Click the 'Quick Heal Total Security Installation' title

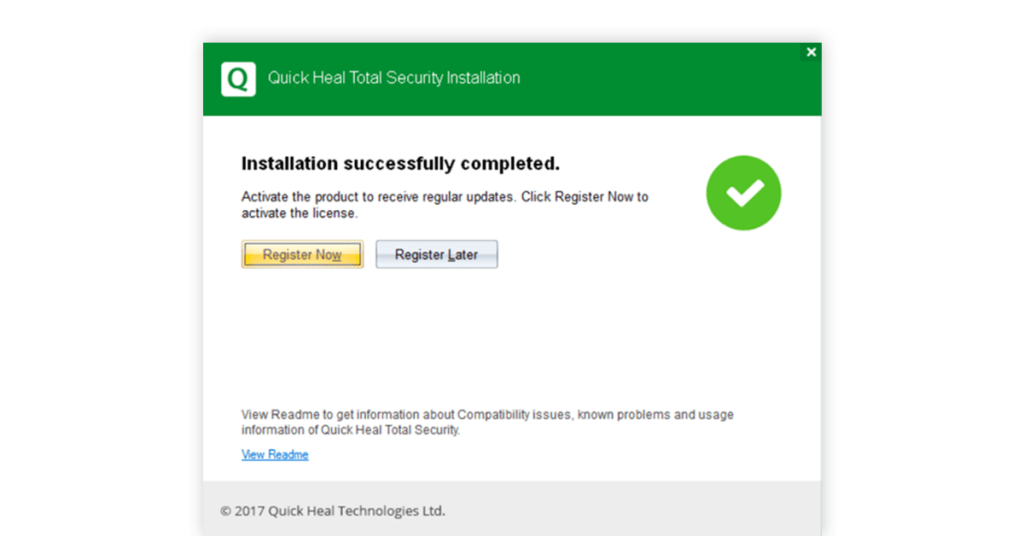(x=394, y=78)
